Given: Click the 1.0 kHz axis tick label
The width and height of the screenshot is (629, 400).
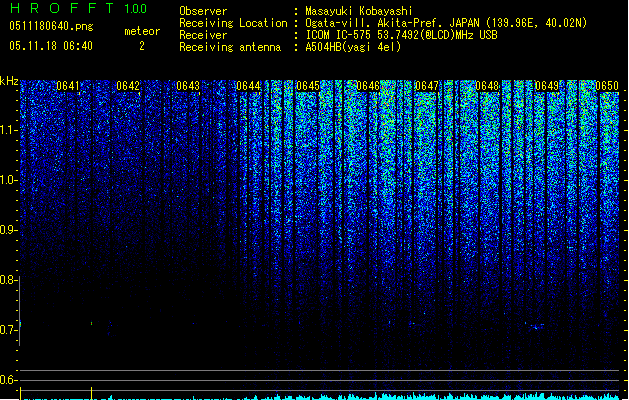Looking at the screenshot, I should click(8, 180).
